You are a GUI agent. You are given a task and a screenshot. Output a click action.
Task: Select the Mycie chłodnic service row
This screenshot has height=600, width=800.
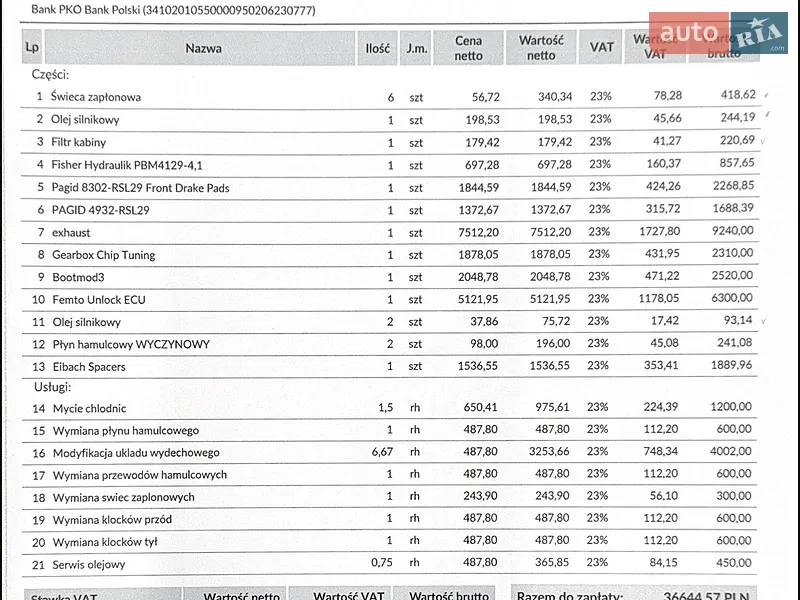point(390,408)
